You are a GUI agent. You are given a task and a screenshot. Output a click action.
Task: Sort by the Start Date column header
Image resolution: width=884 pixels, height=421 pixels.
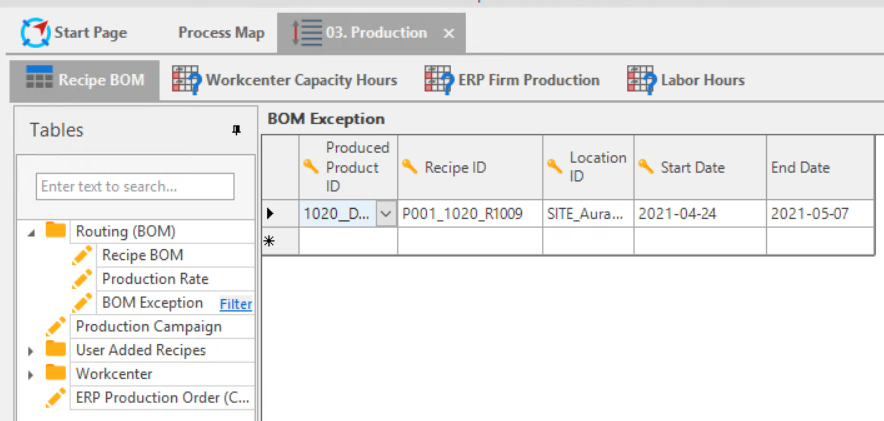[700, 167]
